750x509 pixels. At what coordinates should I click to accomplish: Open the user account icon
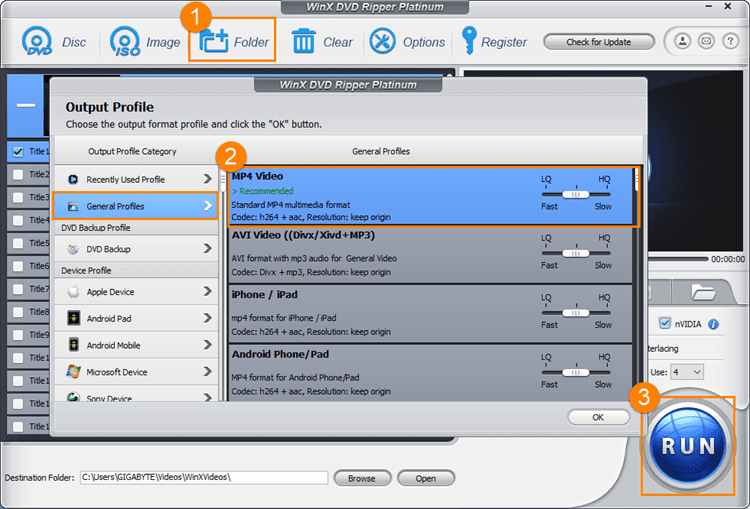pos(683,42)
